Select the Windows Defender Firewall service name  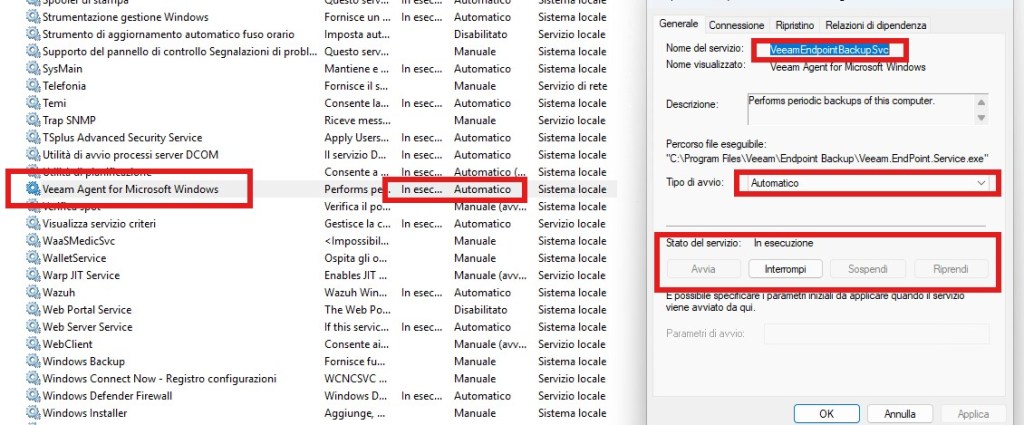107,396
